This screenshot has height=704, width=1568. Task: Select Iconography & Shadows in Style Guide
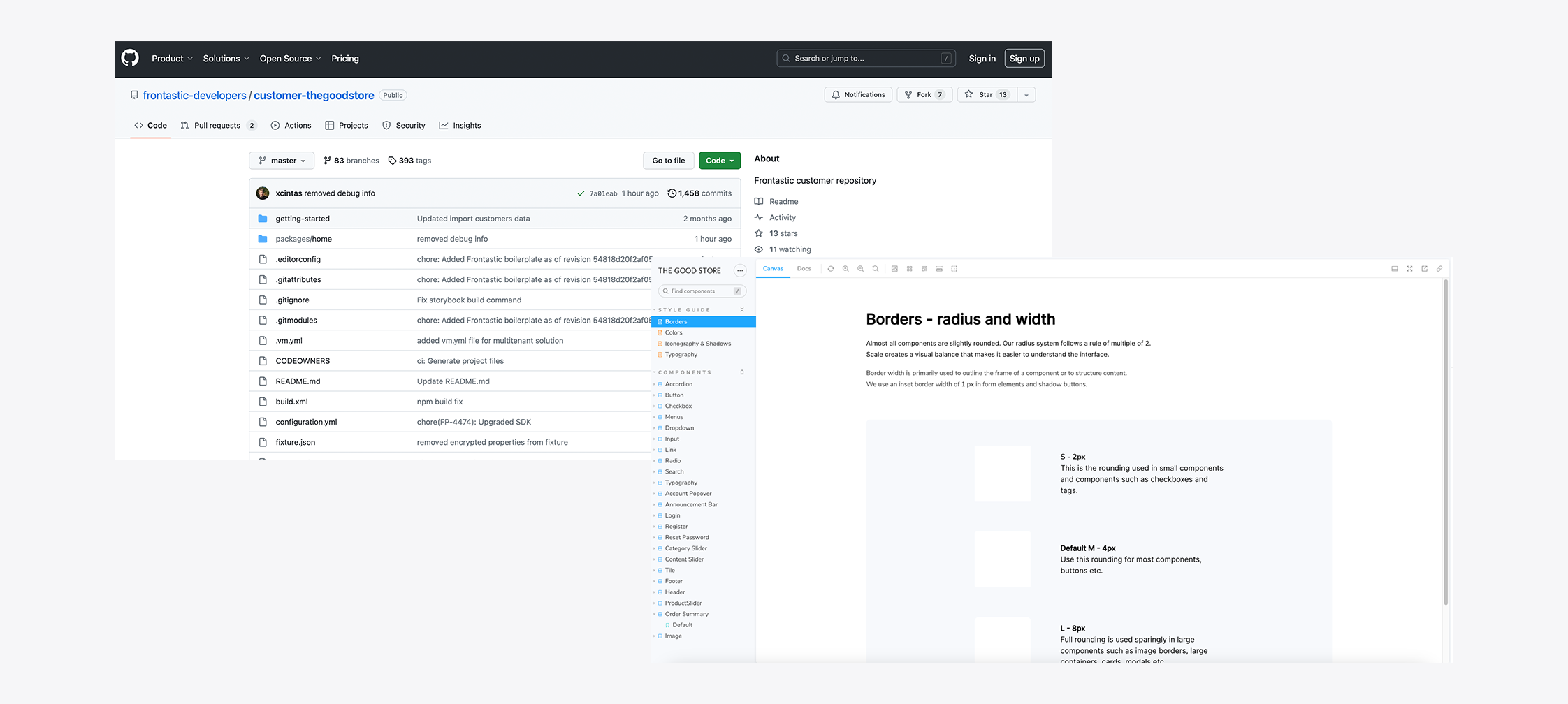click(698, 344)
